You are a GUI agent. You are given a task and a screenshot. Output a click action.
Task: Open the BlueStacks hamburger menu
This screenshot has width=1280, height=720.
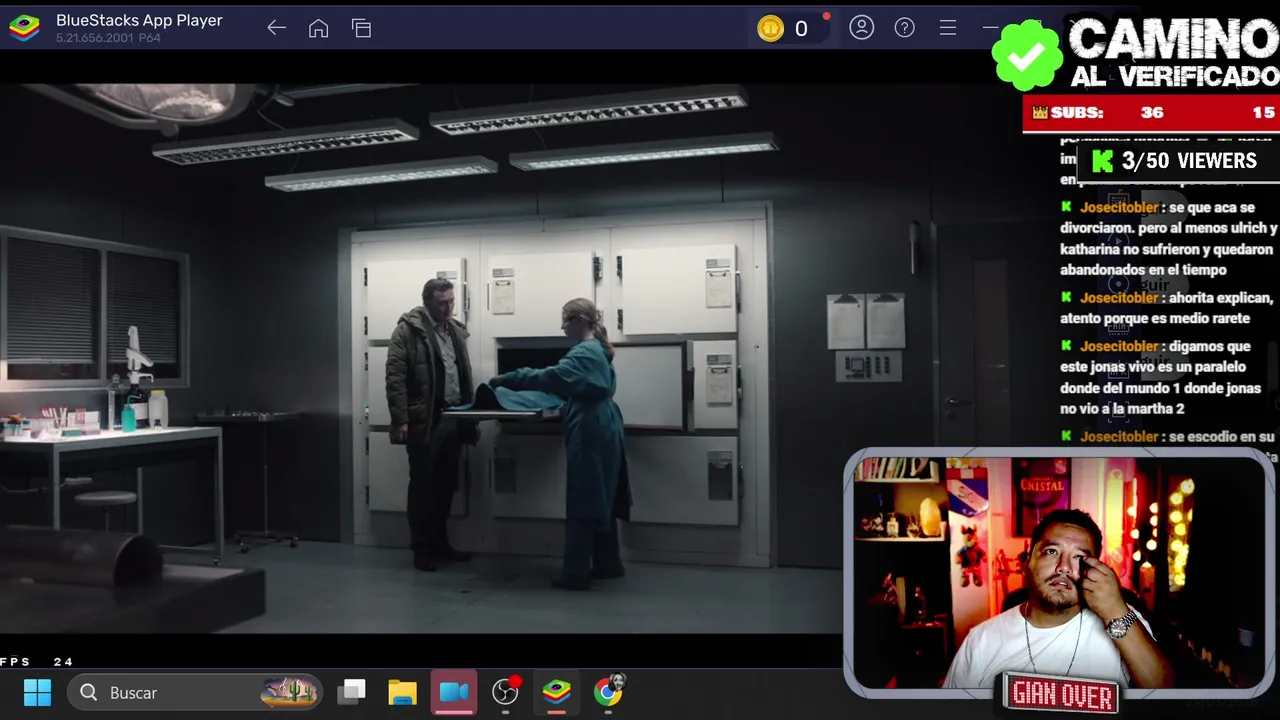click(948, 28)
